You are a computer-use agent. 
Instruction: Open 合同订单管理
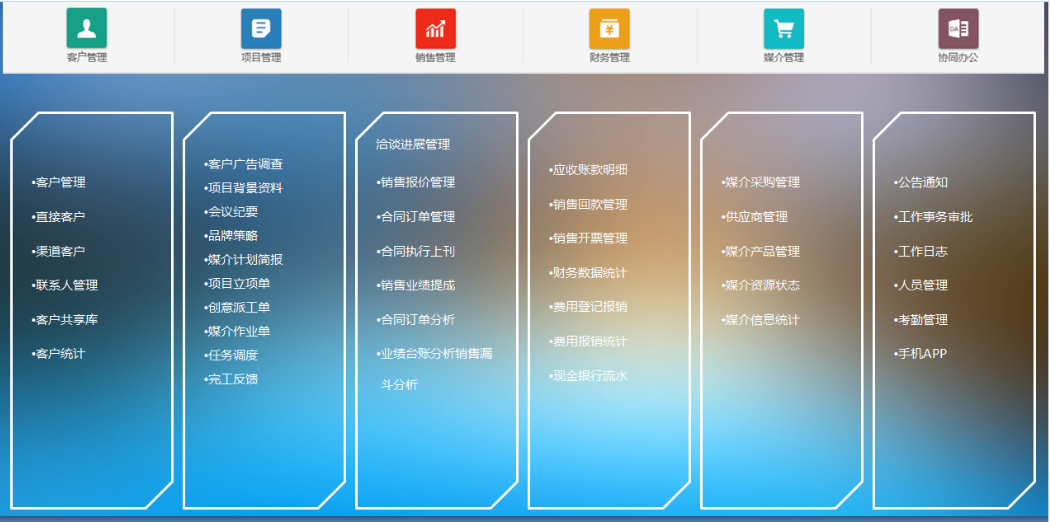415,217
